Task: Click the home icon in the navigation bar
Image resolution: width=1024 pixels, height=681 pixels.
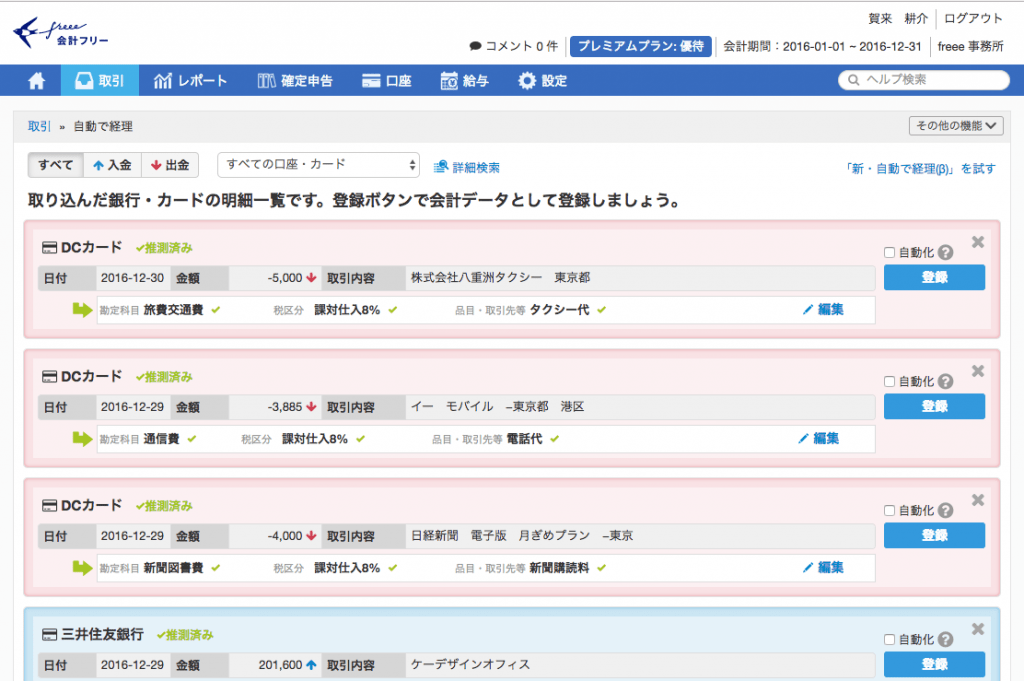Action: (36, 80)
